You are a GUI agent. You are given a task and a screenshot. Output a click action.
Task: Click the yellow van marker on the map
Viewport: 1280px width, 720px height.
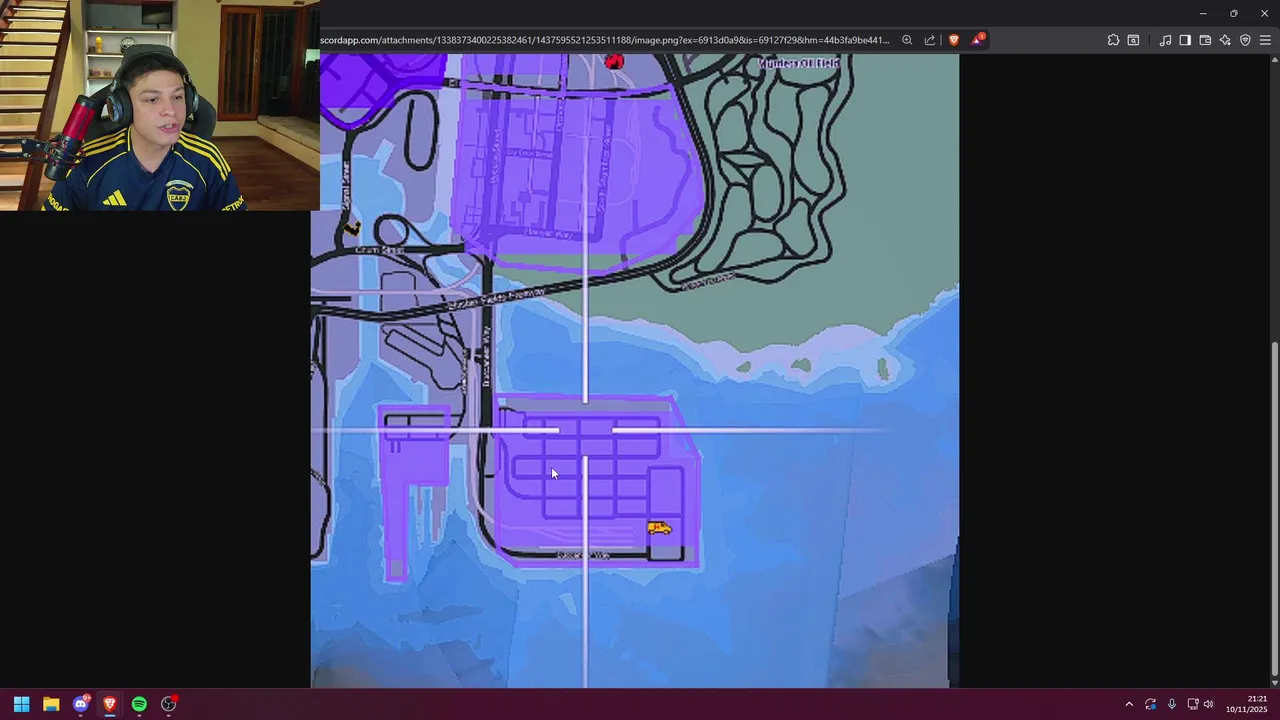pyautogui.click(x=659, y=528)
